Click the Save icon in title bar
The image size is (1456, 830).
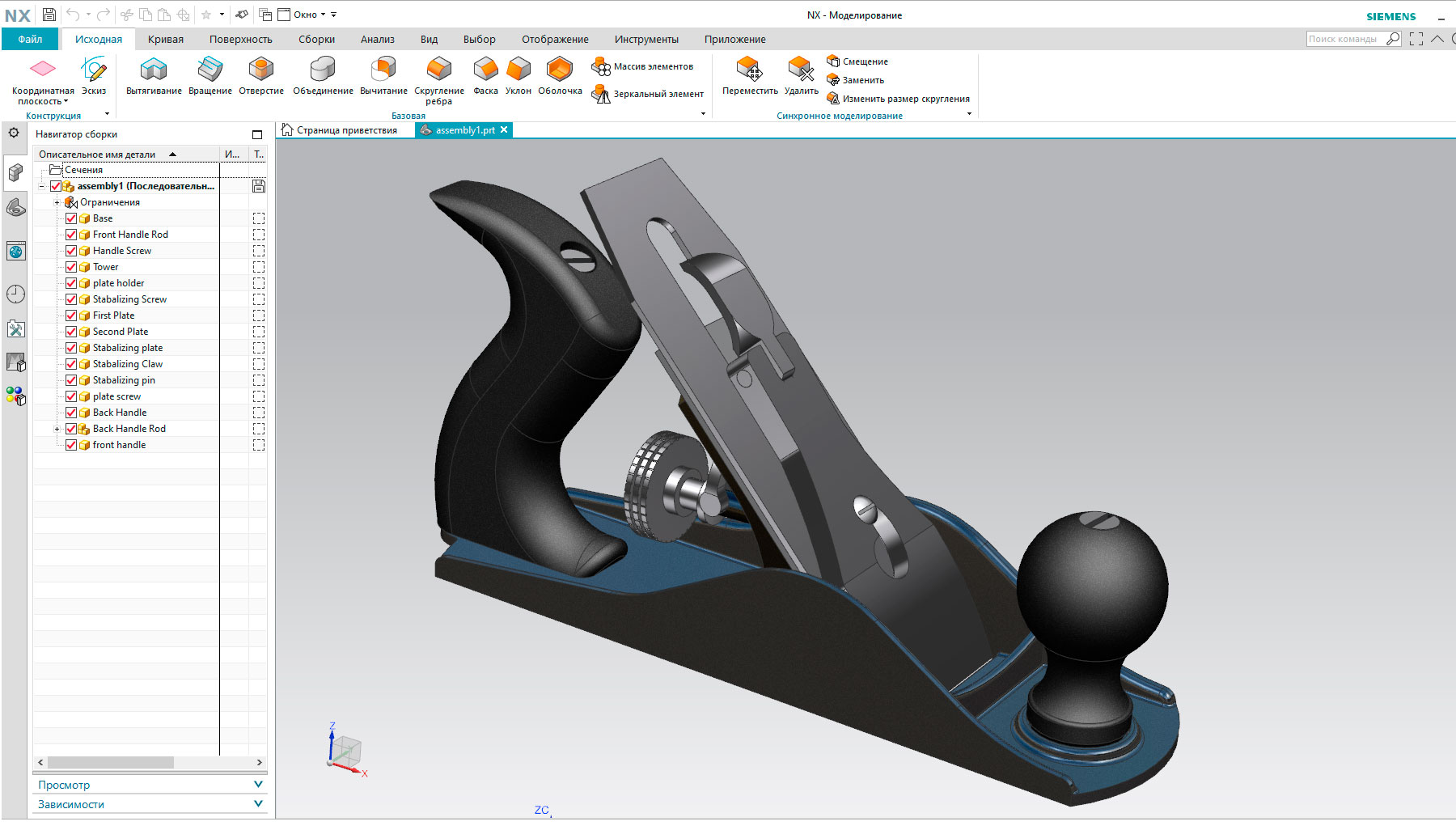(x=49, y=15)
